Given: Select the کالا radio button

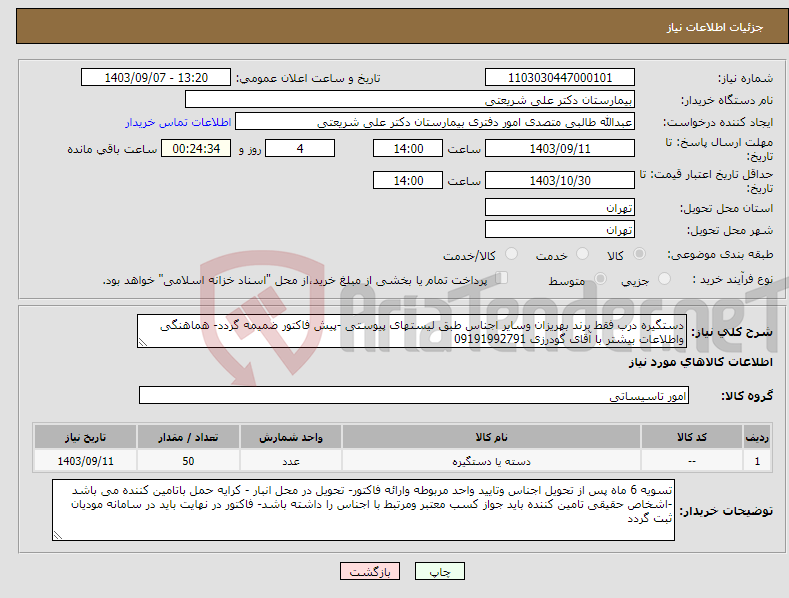Looking at the screenshot, I should (639, 254).
